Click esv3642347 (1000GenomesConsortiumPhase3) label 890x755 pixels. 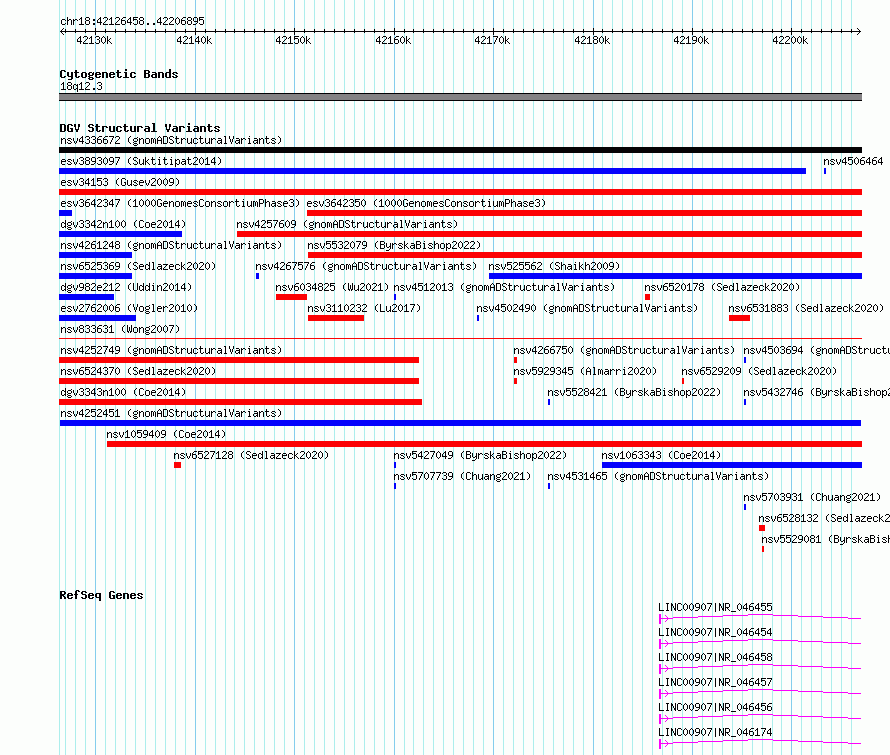point(180,203)
